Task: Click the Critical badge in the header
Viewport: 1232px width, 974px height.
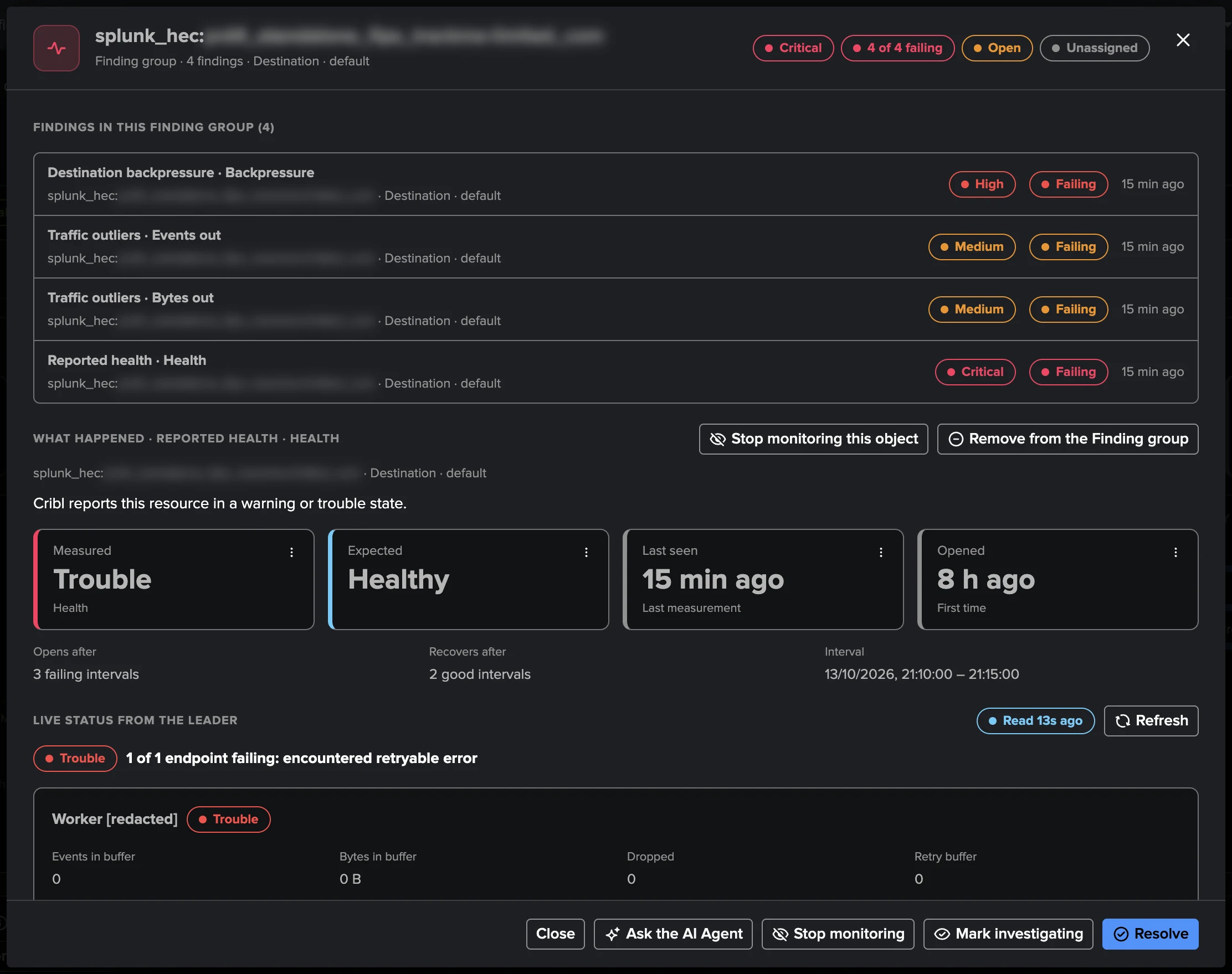Action: coord(793,48)
